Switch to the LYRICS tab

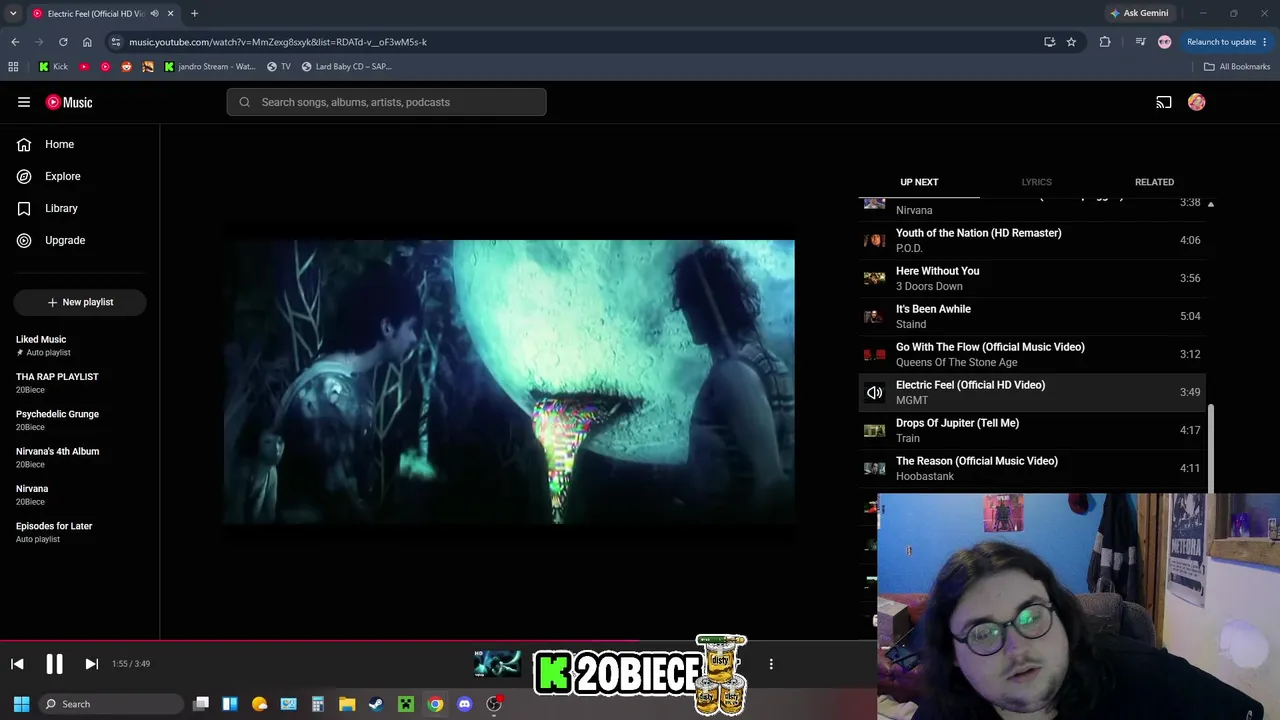coord(1036,182)
